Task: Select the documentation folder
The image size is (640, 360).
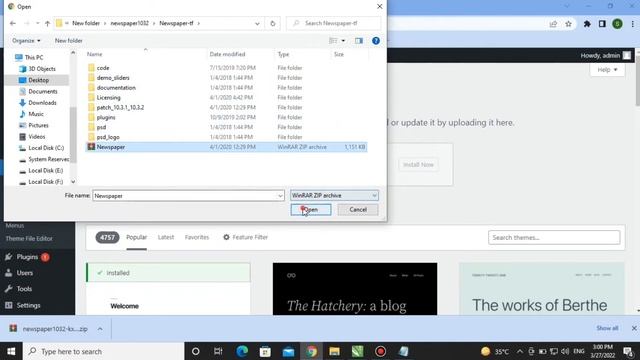Action: 116,87
